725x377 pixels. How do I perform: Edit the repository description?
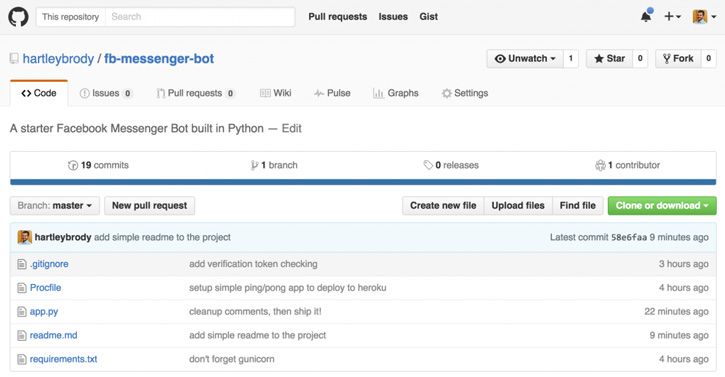click(292, 128)
